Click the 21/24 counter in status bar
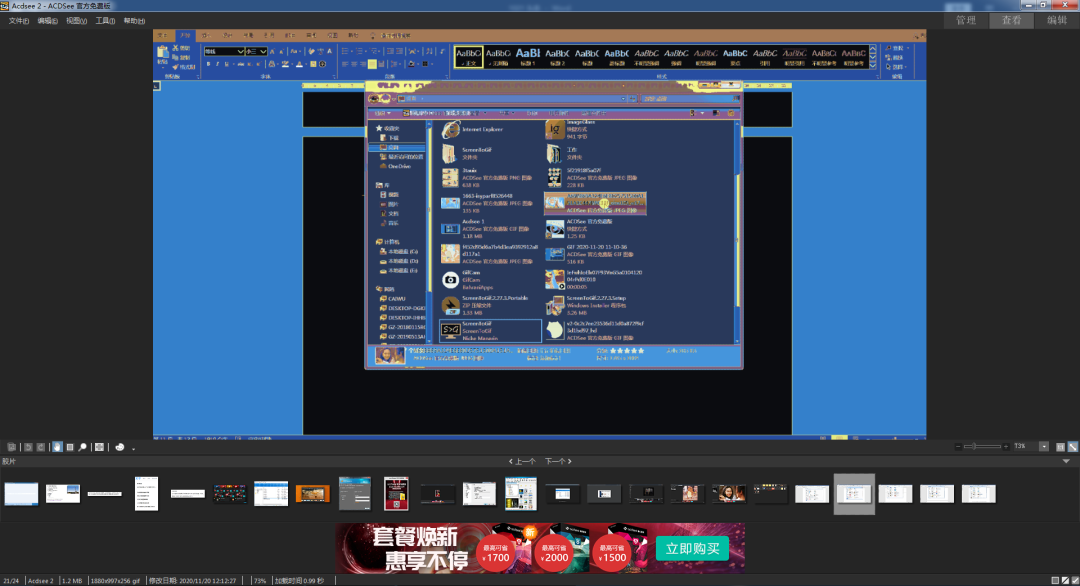Viewport: 1080px width, 586px height. (11, 580)
